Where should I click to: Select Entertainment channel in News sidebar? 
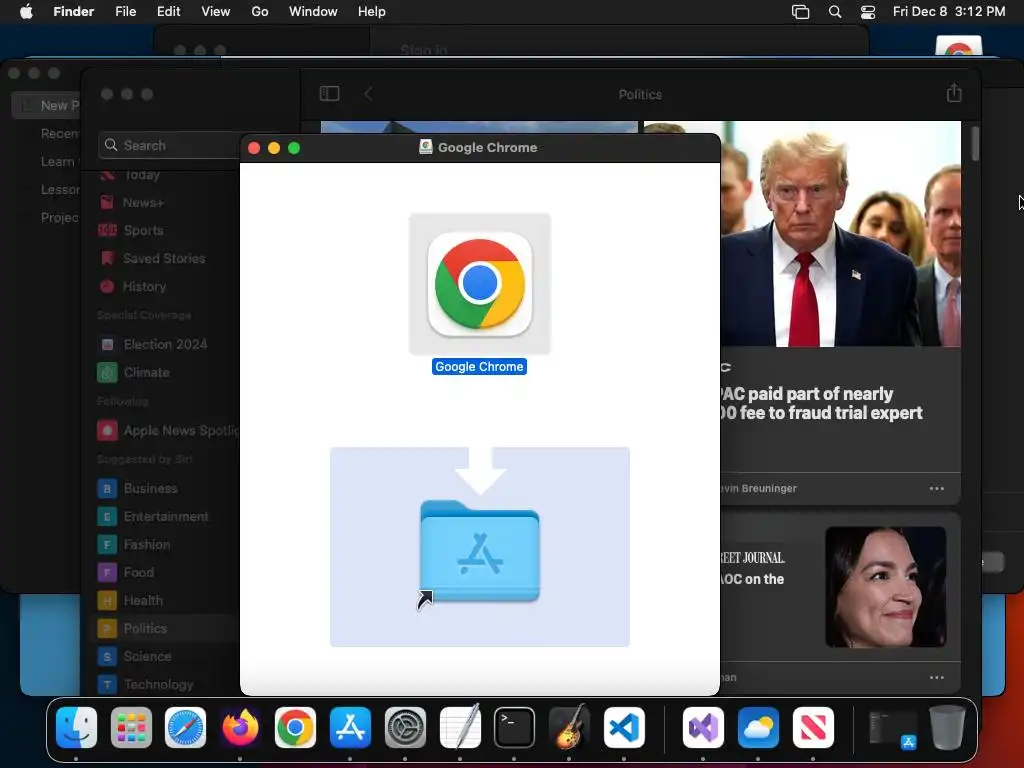click(167, 517)
